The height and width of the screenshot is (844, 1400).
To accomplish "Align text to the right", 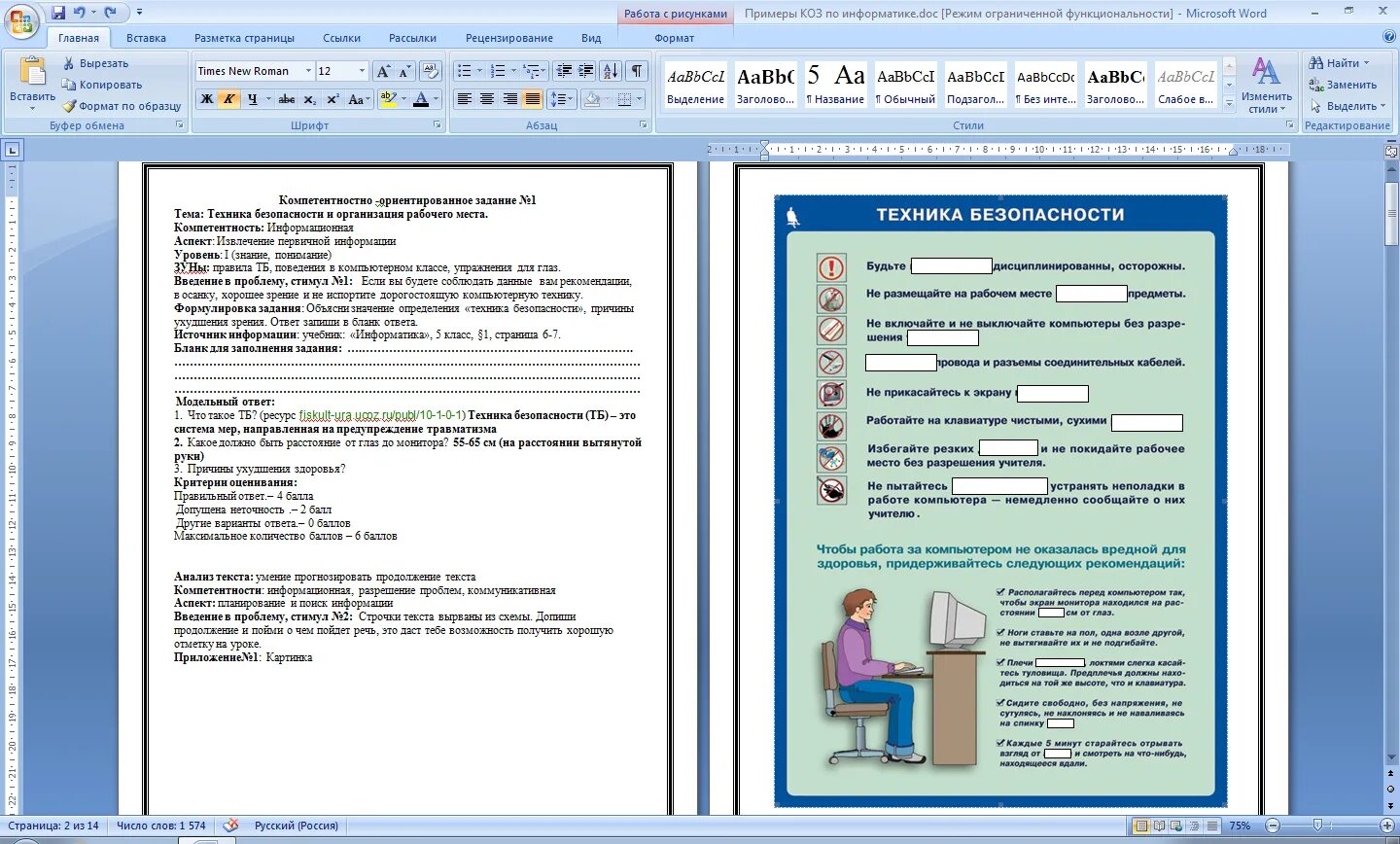I will click(509, 99).
